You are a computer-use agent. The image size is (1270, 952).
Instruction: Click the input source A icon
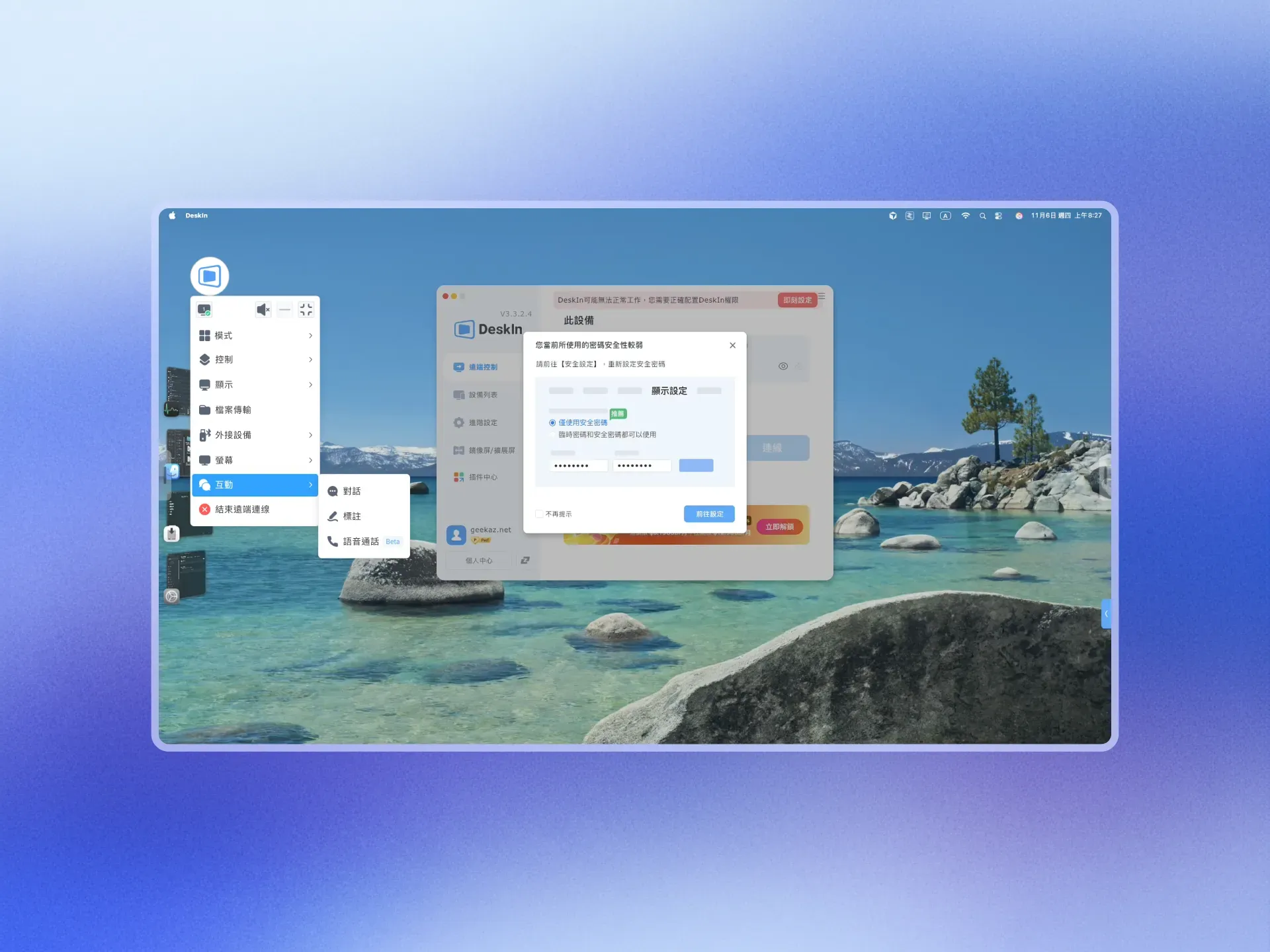coord(945,216)
